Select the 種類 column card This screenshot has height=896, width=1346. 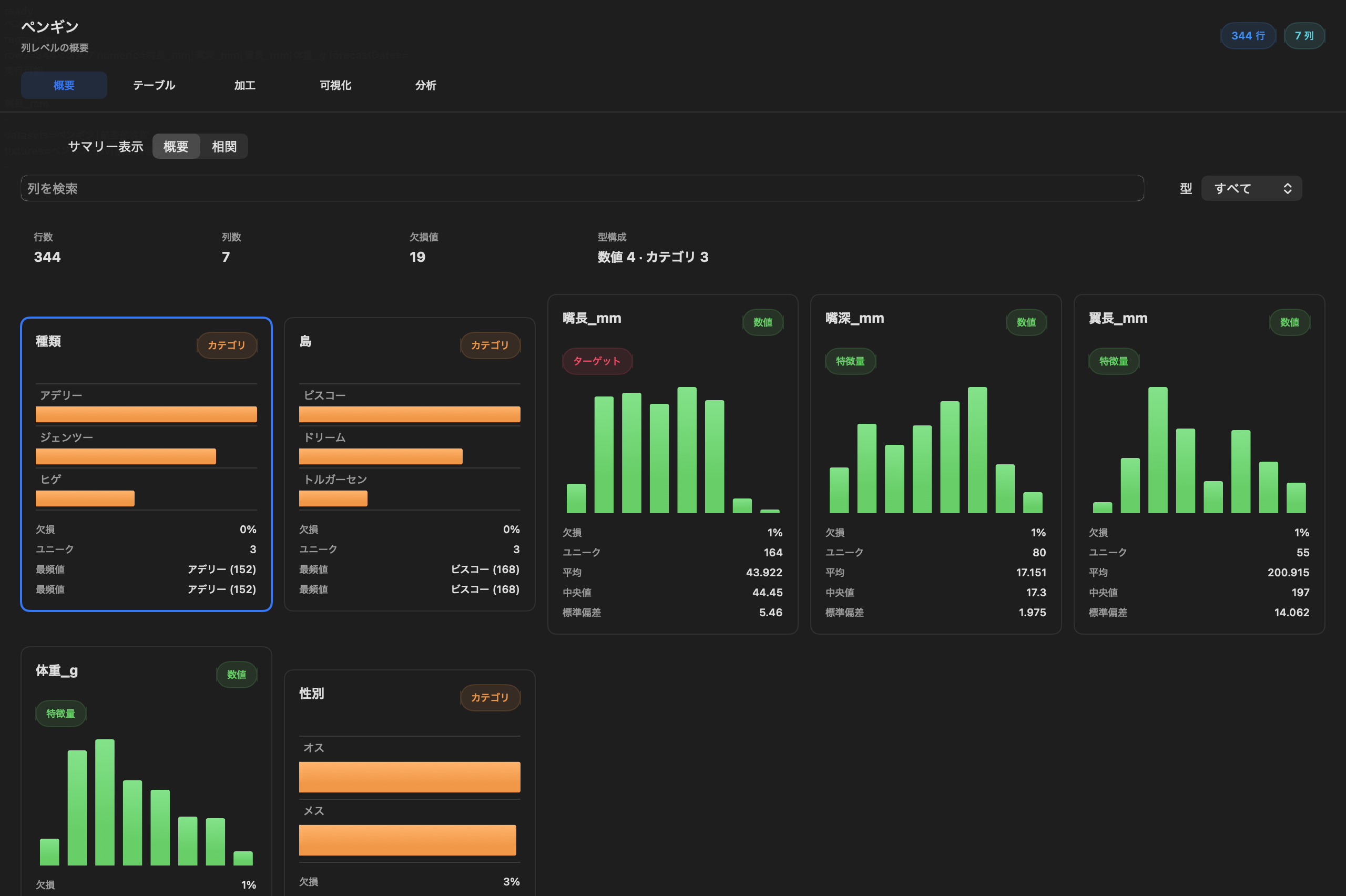(146, 464)
